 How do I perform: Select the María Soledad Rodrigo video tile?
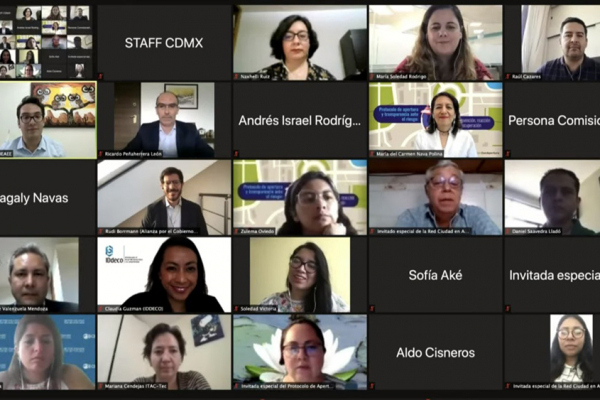pyautogui.click(x=435, y=42)
